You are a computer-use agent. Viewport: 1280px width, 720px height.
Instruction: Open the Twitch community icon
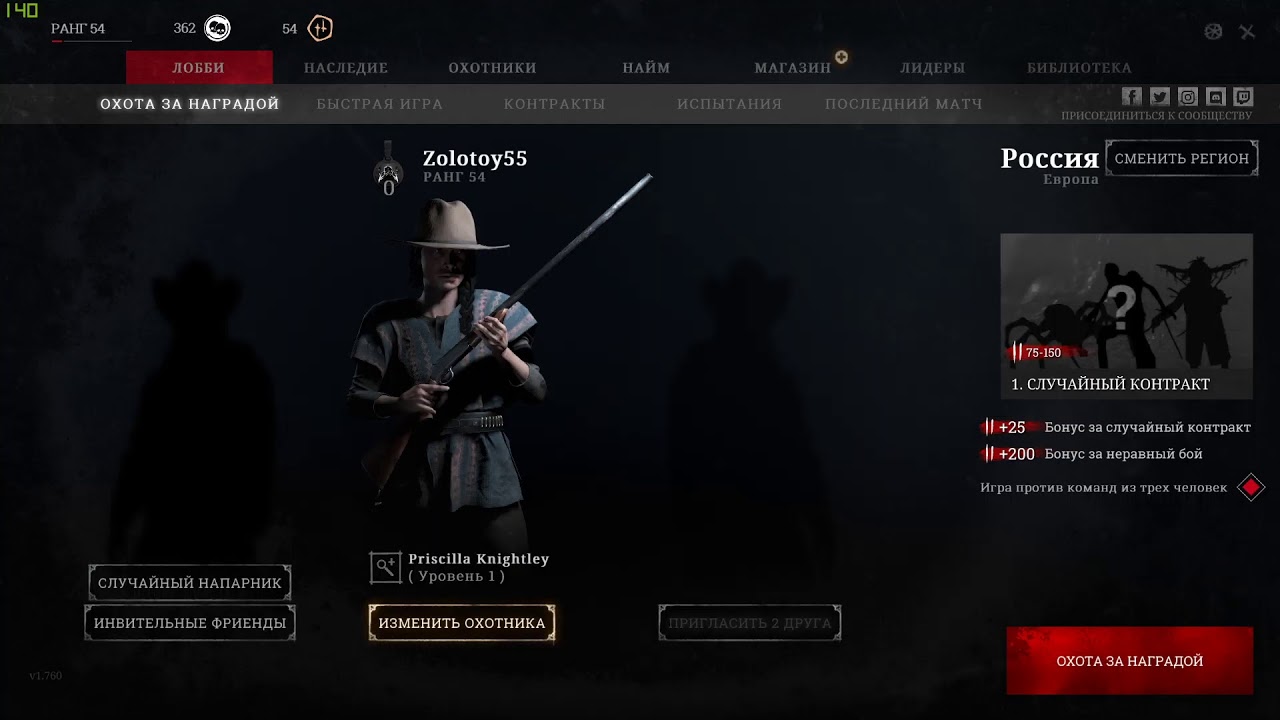coord(1243,97)
